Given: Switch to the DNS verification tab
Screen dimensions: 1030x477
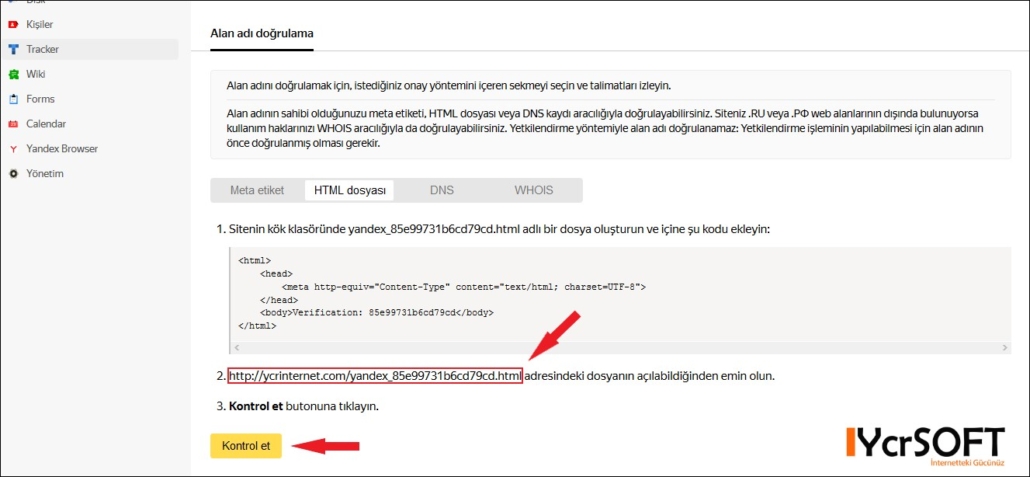Looking at the screenshot, I should (x=441, y=191).
